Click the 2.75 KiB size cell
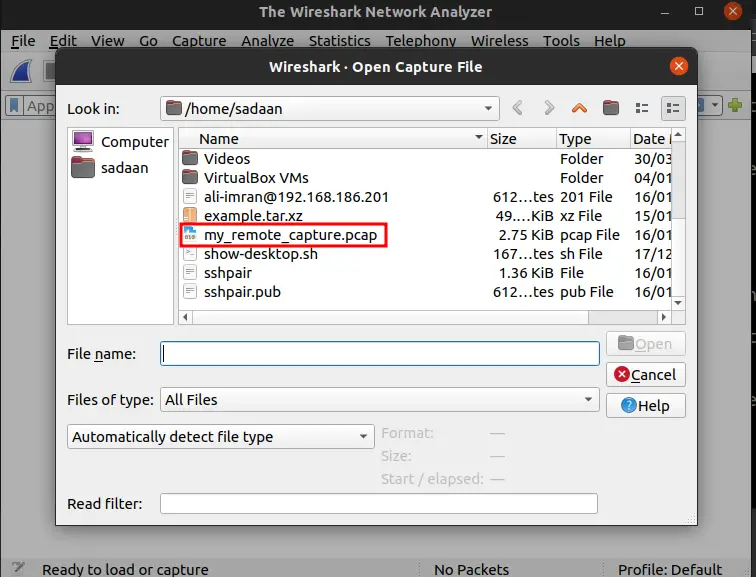 click(x=526, y=235)
